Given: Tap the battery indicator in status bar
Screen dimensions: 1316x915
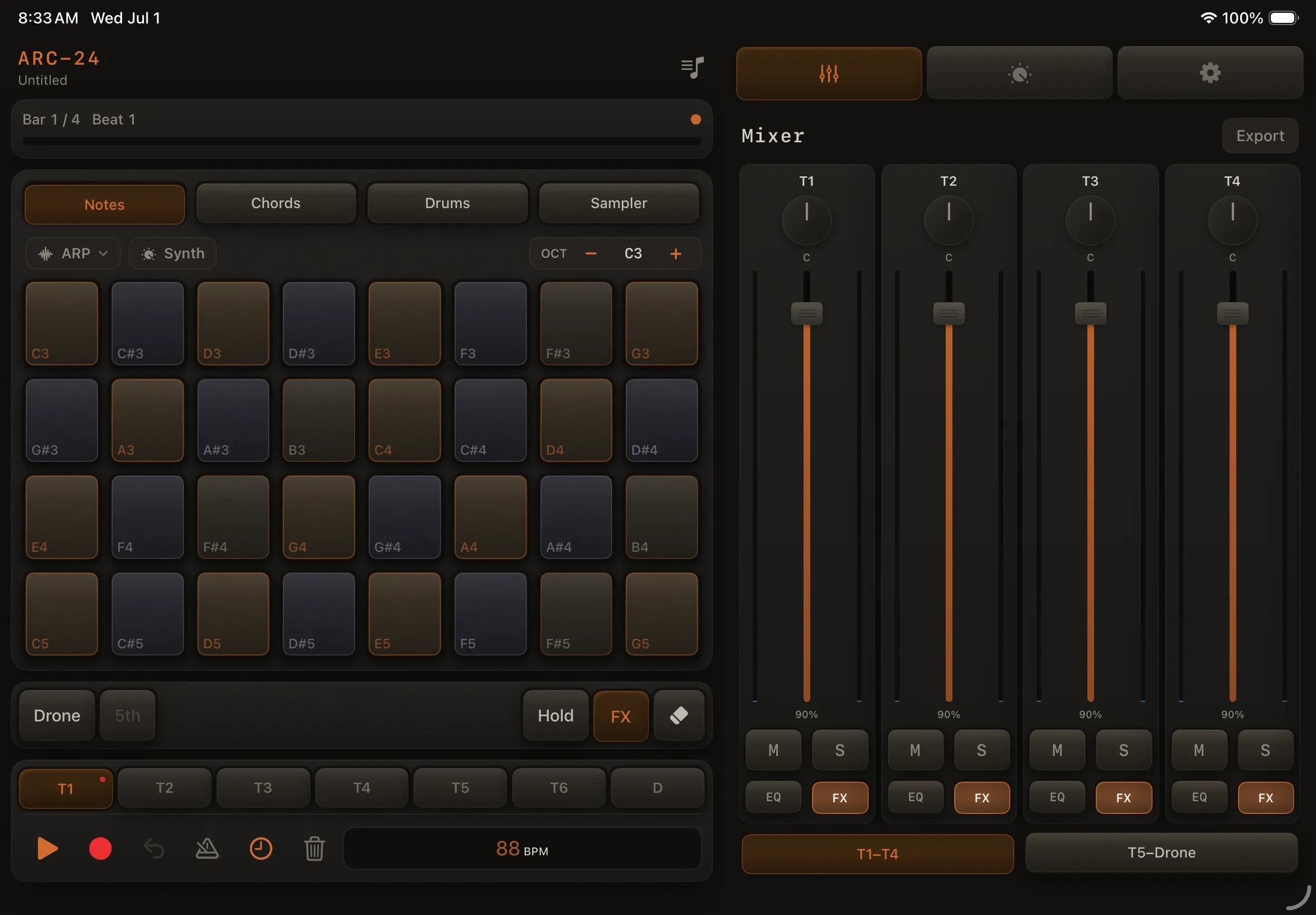Looking at the screenshot, I should point(1283,18).
